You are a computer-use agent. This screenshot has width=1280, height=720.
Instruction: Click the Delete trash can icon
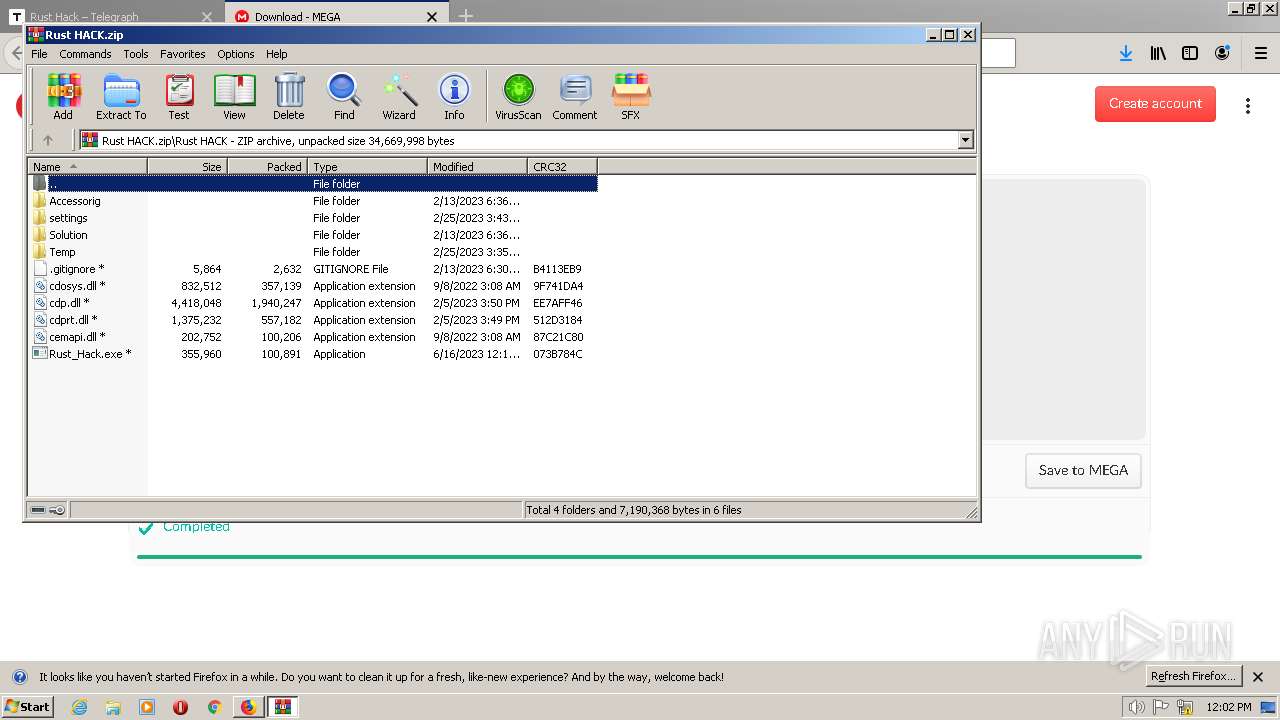coord(289,97)
